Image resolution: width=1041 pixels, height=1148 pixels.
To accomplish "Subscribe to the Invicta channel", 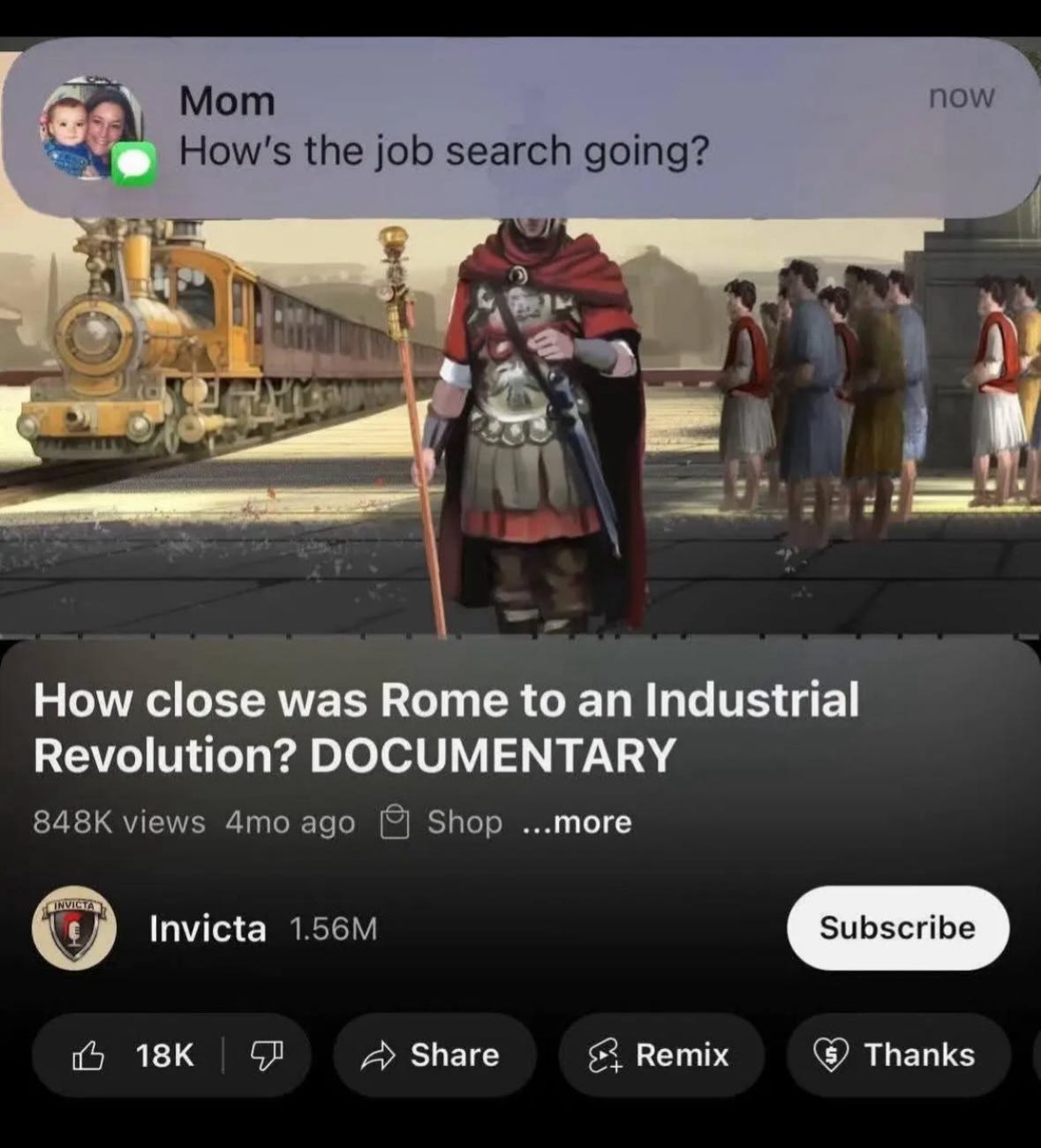I will point(897,927).
